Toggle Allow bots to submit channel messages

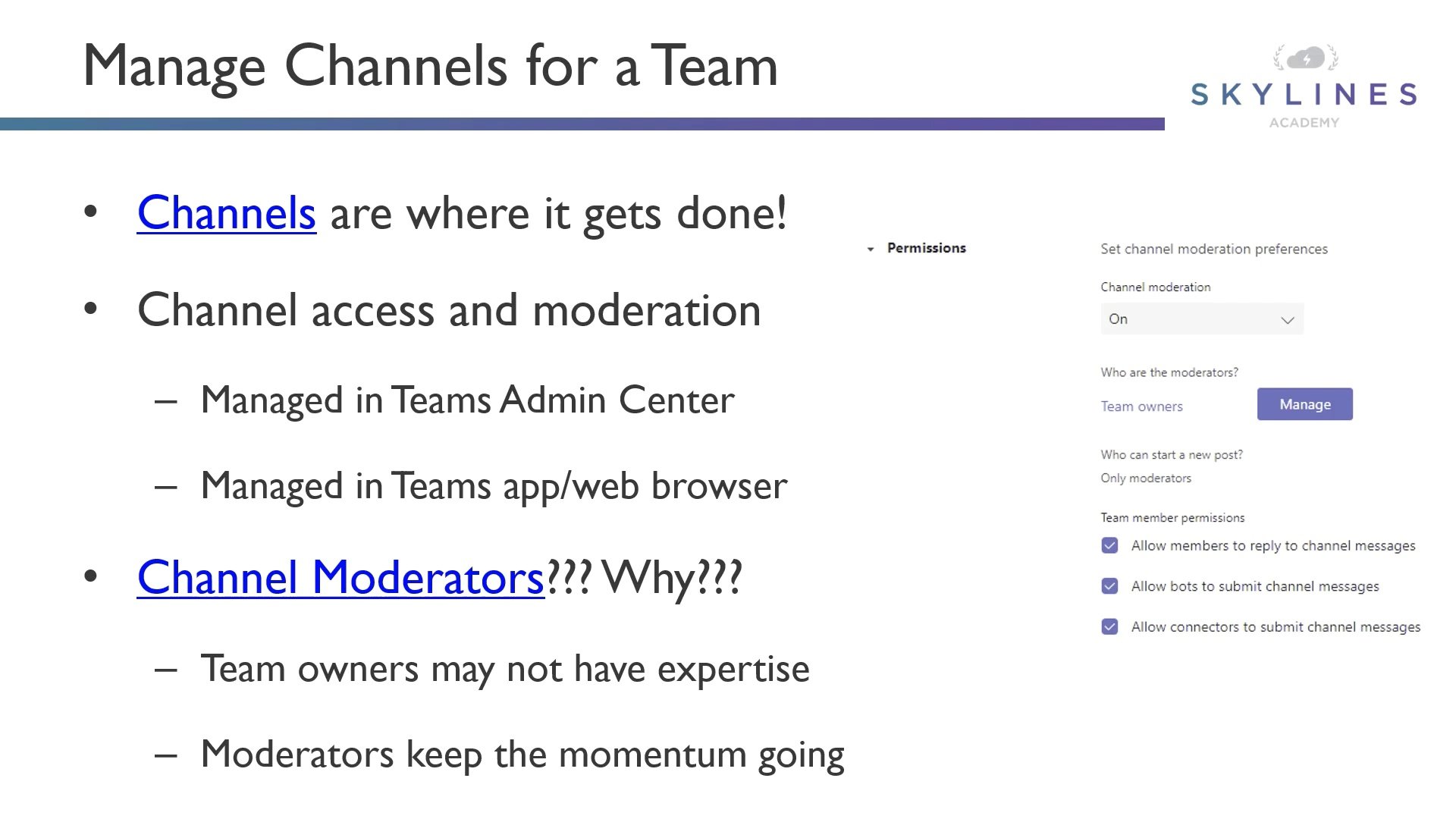[x=1109, y=586]
